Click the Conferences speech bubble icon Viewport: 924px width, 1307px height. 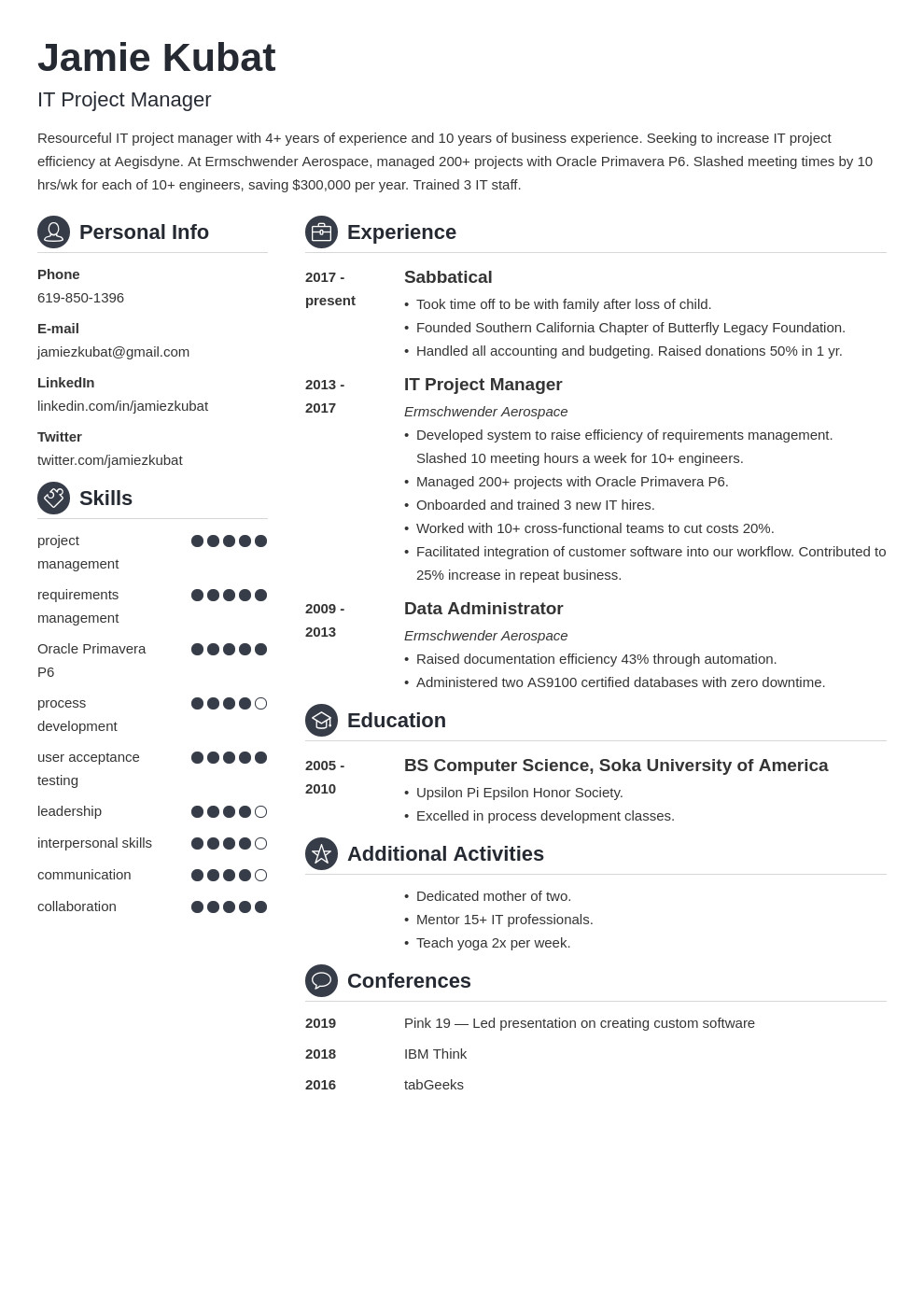click(x=321, y=980)
